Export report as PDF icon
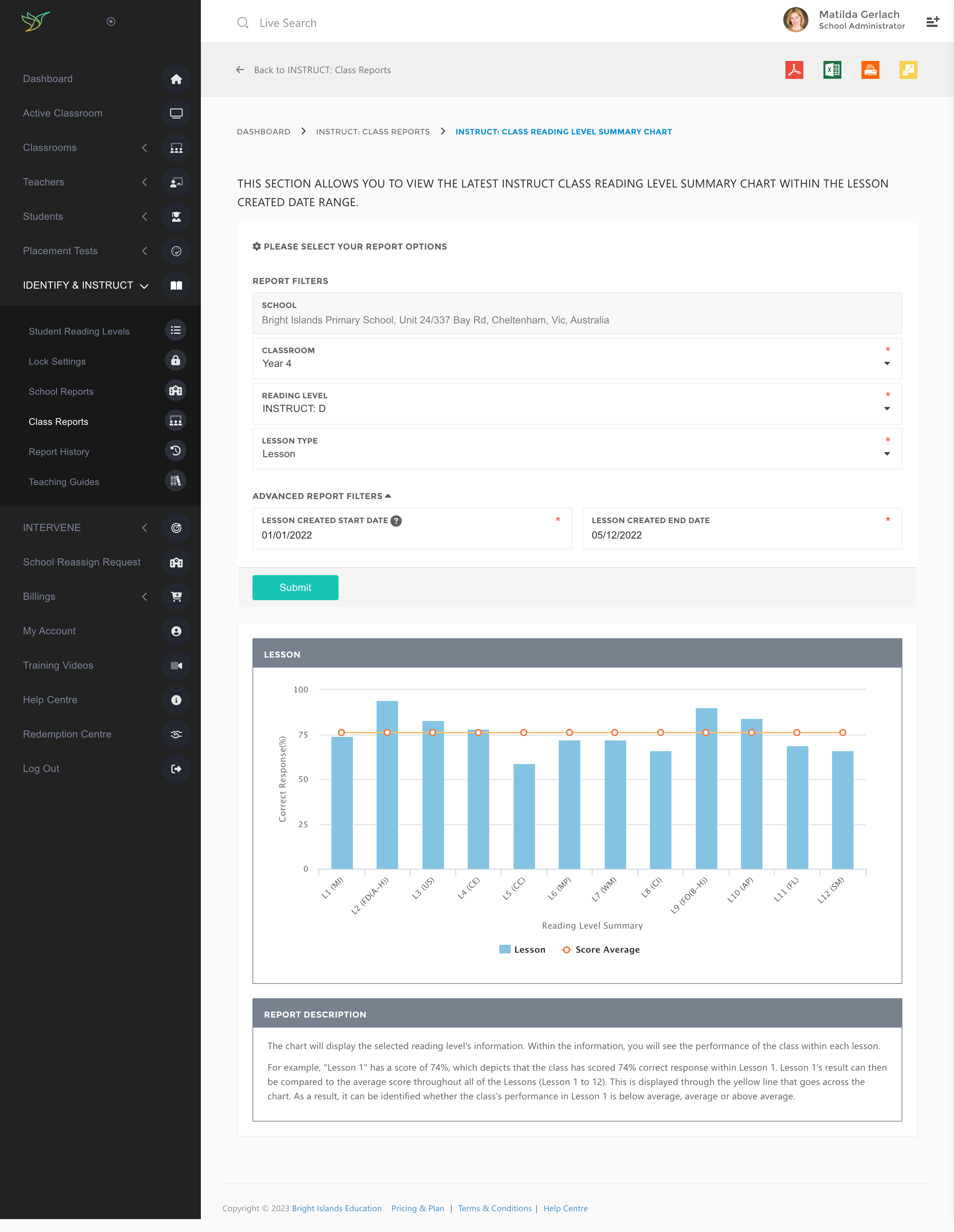This screenshot has height=1232, width=954. tap(794, 70)
